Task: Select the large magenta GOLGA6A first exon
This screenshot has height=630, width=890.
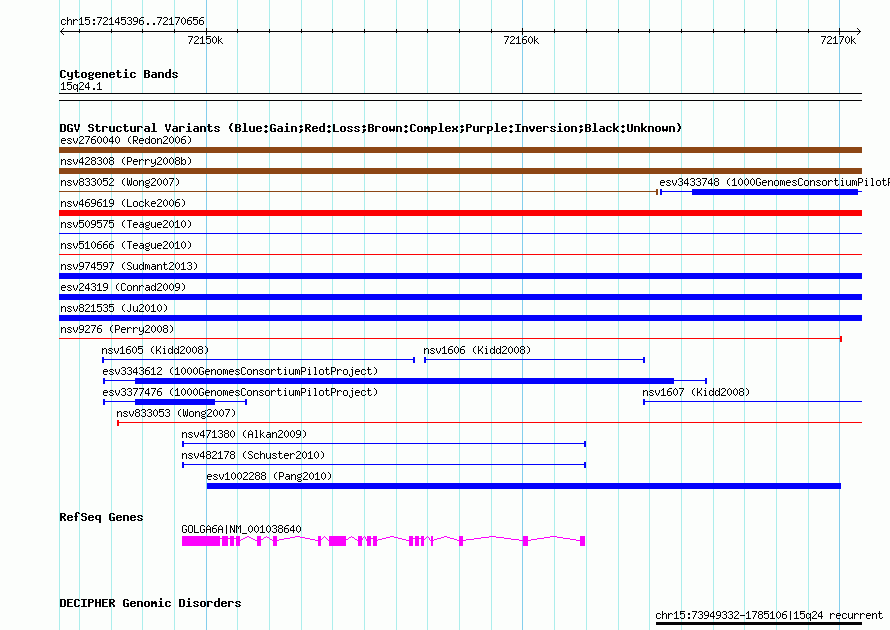Action: (201, 541)
